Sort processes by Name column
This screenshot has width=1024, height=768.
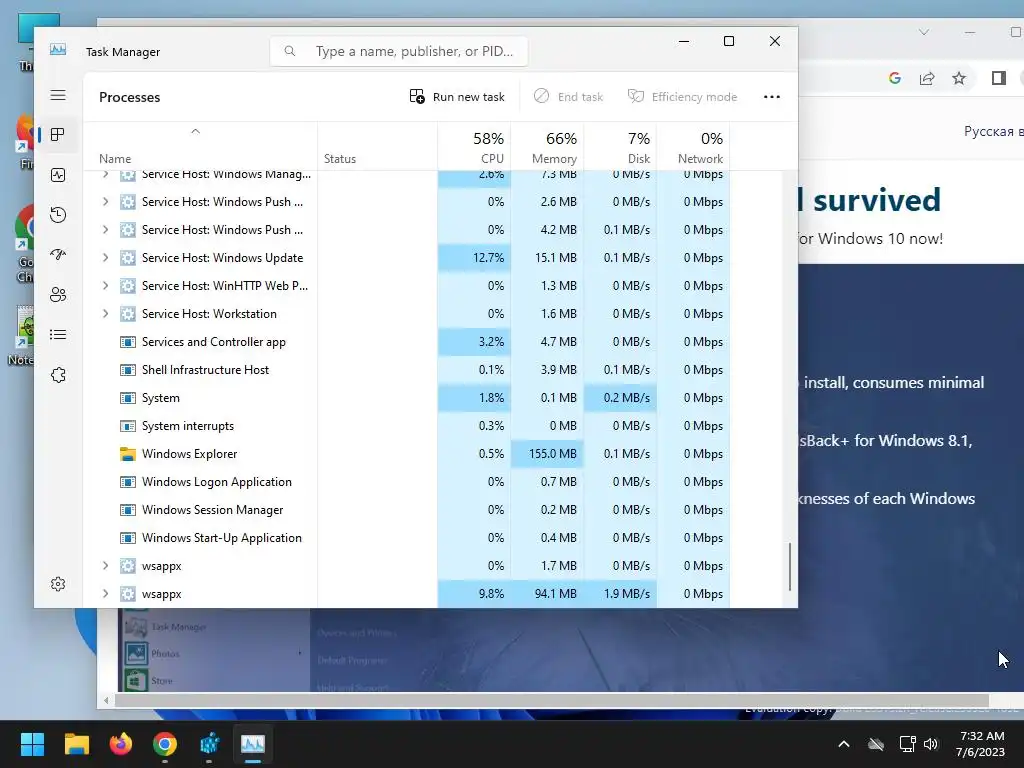(x=200, y=146)
